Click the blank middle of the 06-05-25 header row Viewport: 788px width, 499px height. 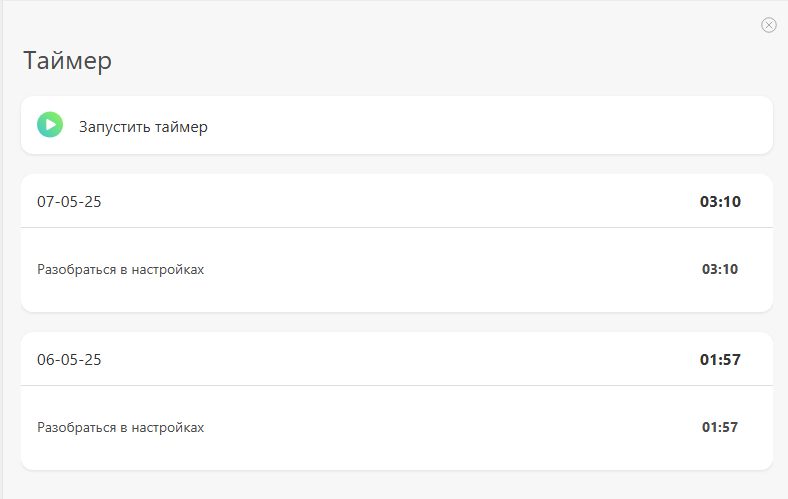point(397,360)
